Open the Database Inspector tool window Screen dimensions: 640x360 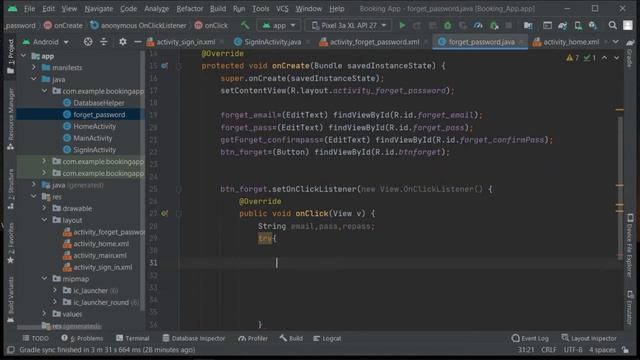point(194,338)
